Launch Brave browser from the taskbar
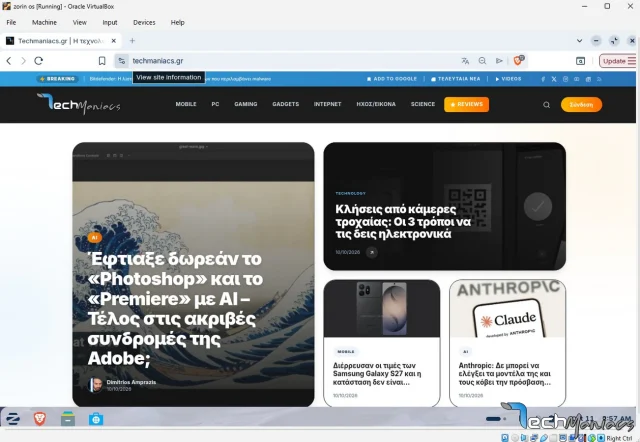The height and width of the screenshot is (442, 640). point(40,419)
